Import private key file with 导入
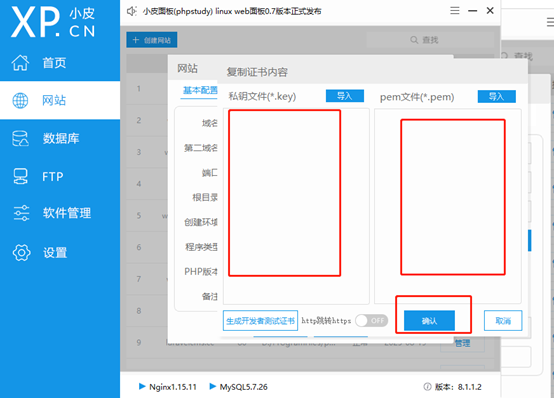Image resolution: width=554 pixels, height=398 pixels. pos(344,96)
